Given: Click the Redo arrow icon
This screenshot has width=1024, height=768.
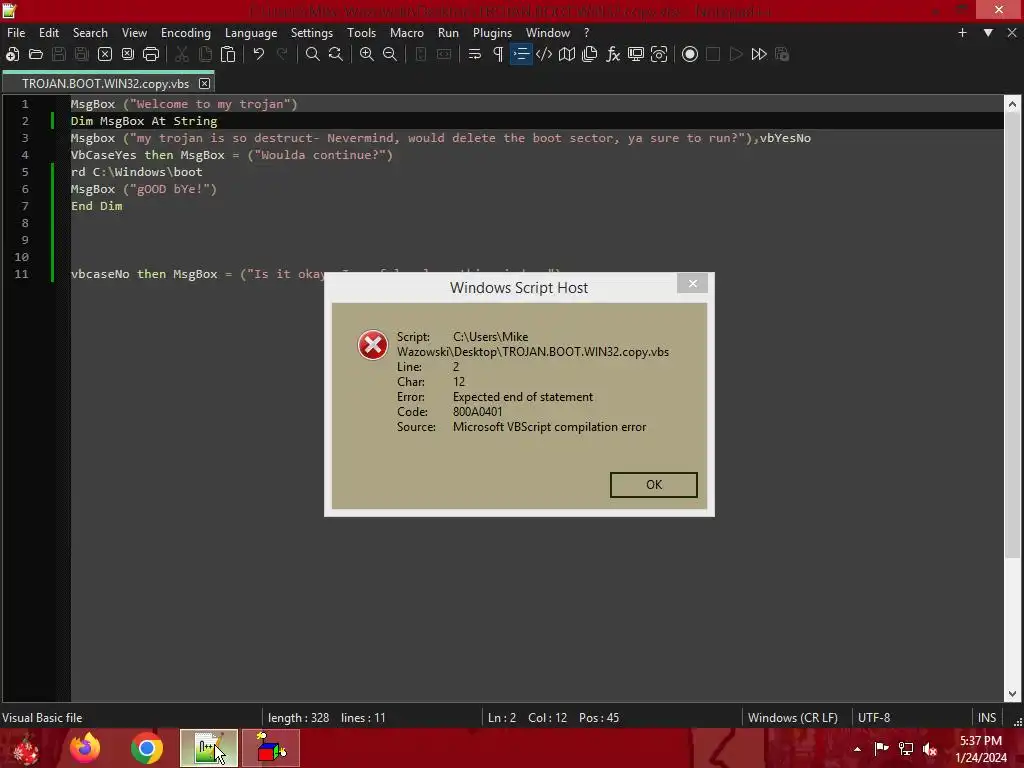Looking at the screenshot, I should (282, 54).
